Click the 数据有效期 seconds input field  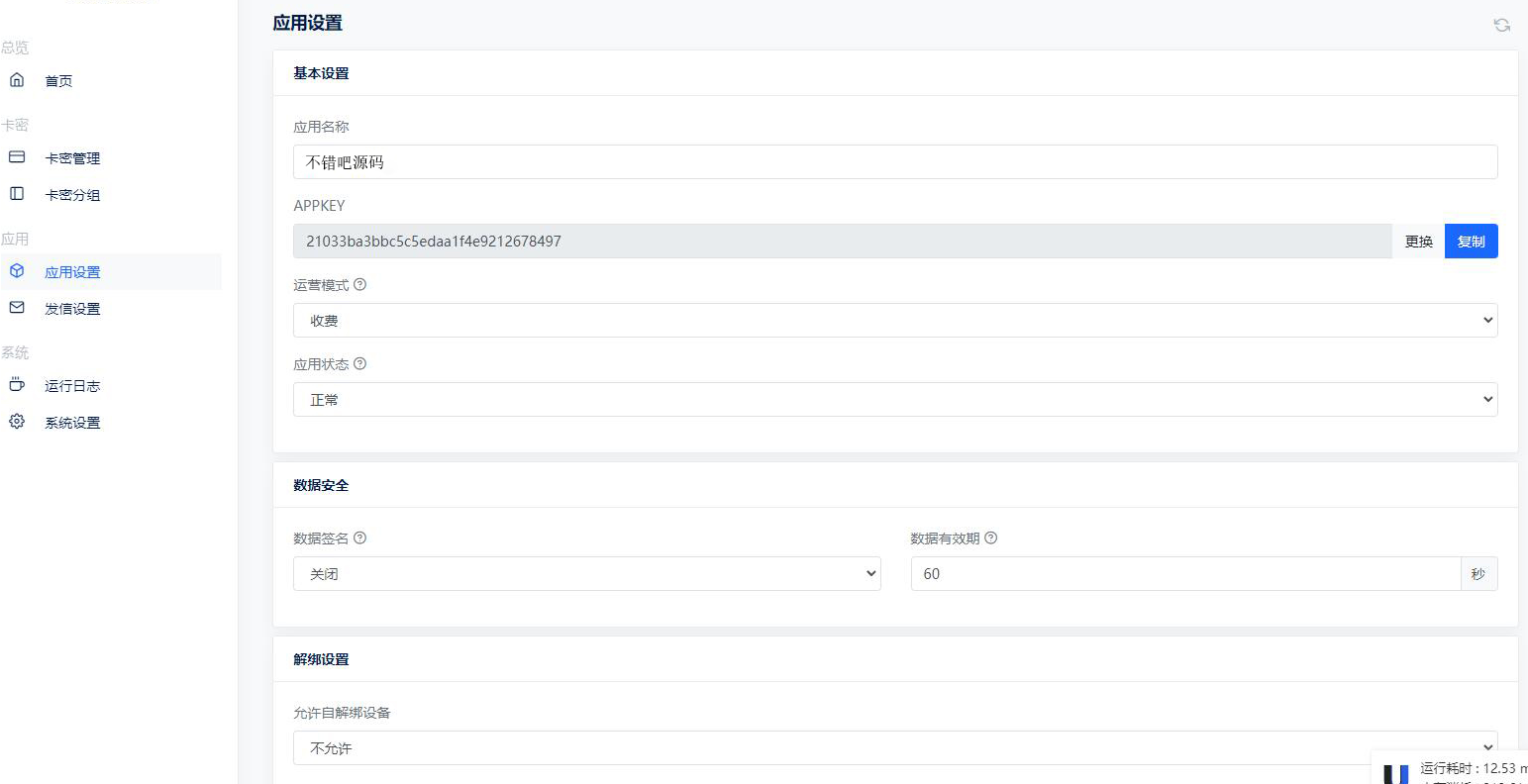[1184, 574]
